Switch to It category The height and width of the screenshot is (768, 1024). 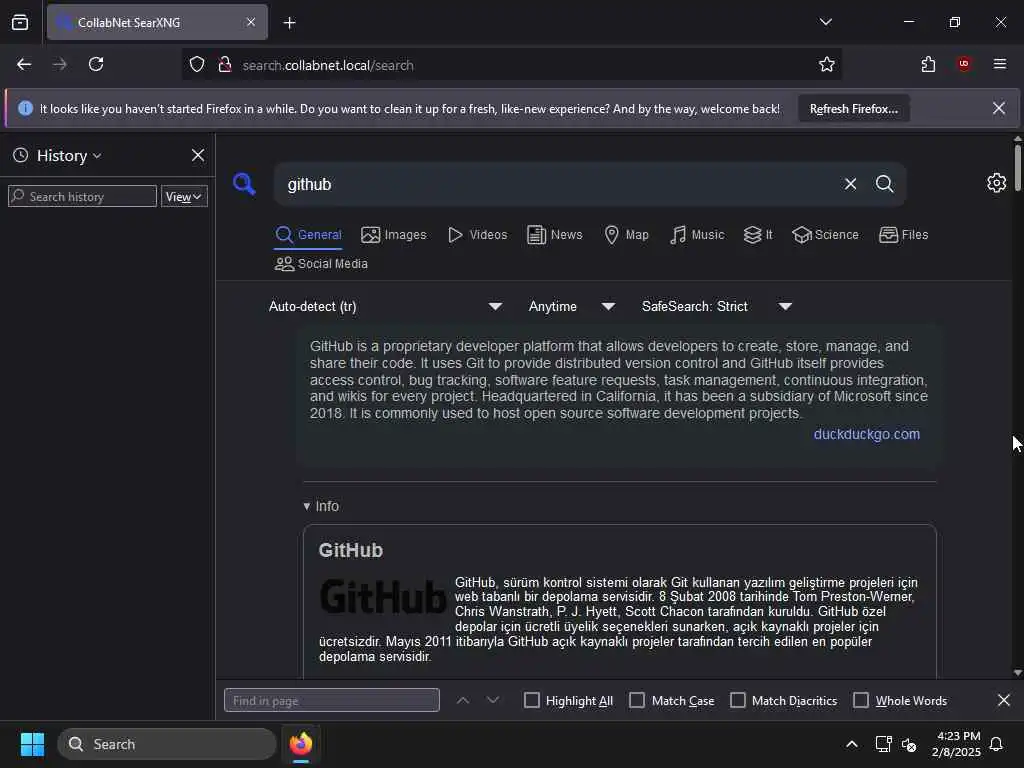(758, 235)
